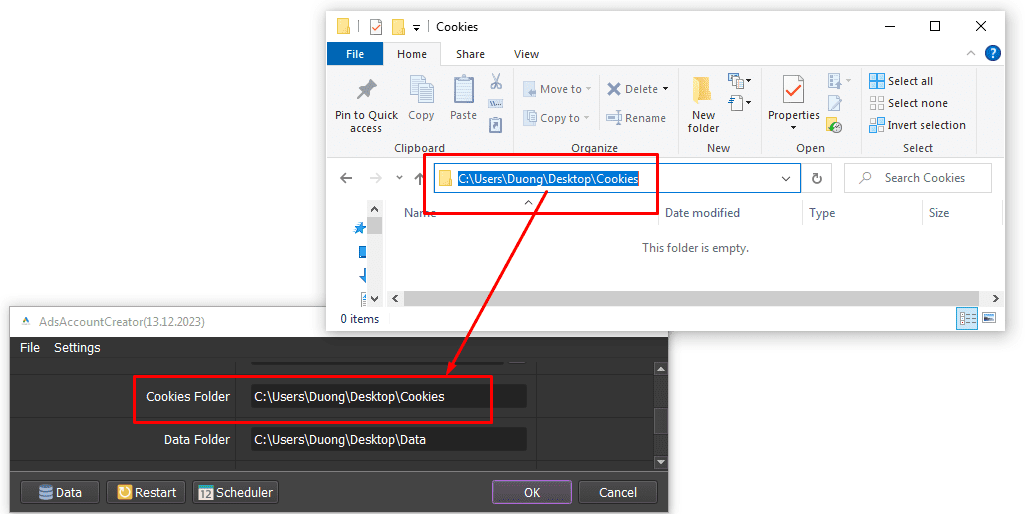Screen dimensions: 1025x514
Task: Click Select all in ribbon
Action: click(x=901, y=81)
